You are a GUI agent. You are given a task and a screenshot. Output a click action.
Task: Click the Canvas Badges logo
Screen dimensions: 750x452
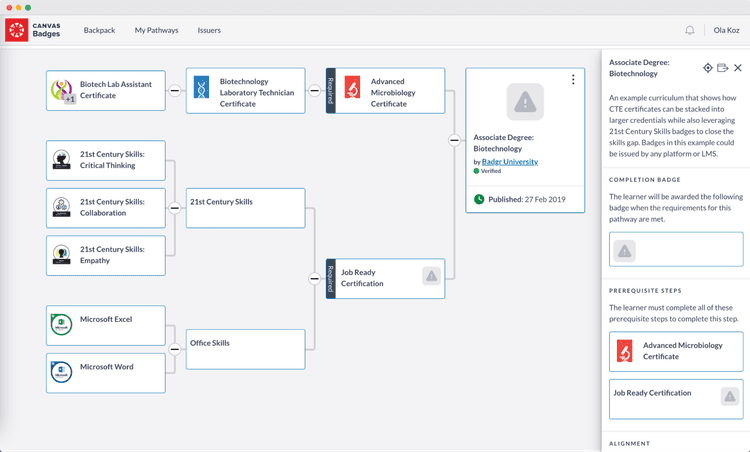[33, 30]
